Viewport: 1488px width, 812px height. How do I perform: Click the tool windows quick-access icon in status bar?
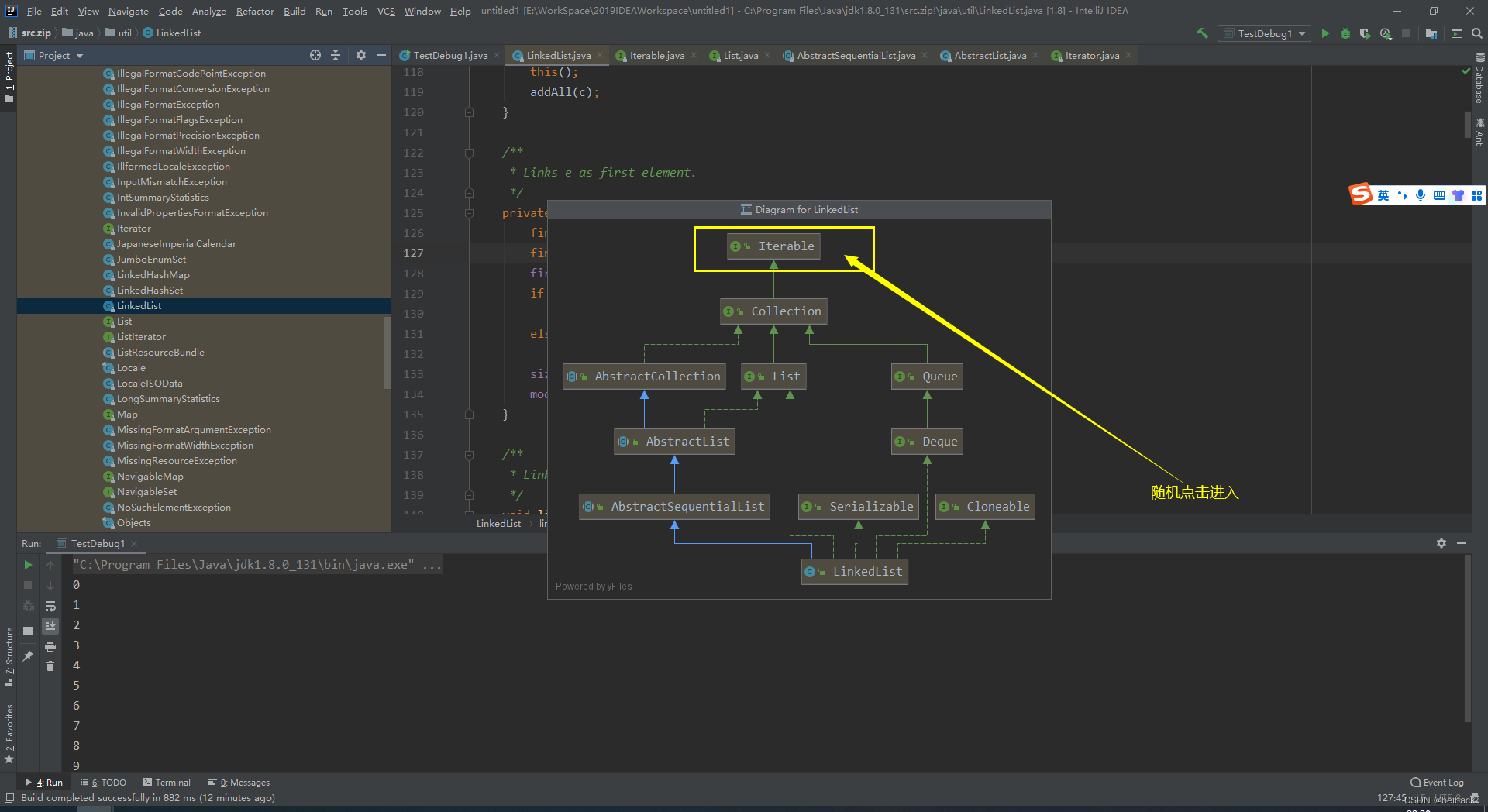pos(9,798)
